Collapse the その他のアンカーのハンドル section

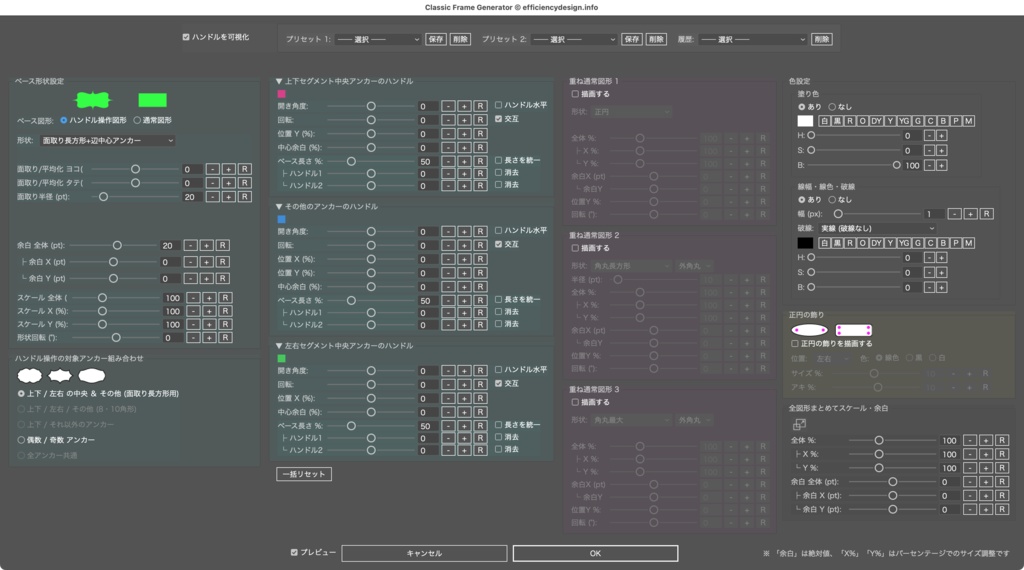point(279,206)
